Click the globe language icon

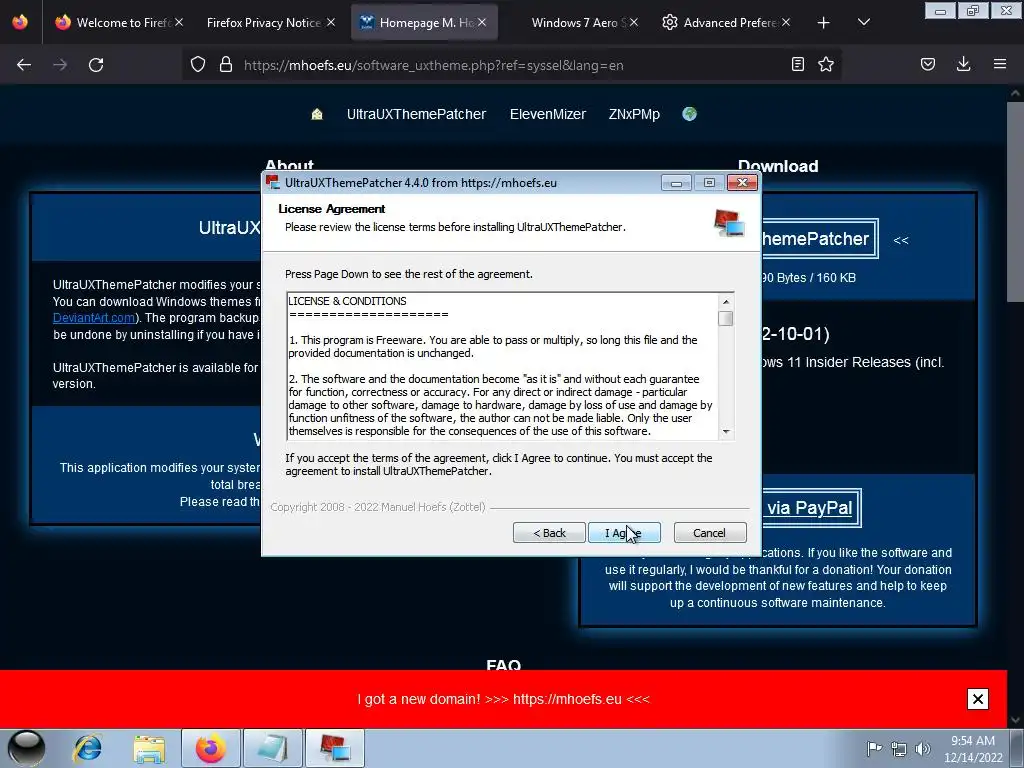tap(690, 114)
